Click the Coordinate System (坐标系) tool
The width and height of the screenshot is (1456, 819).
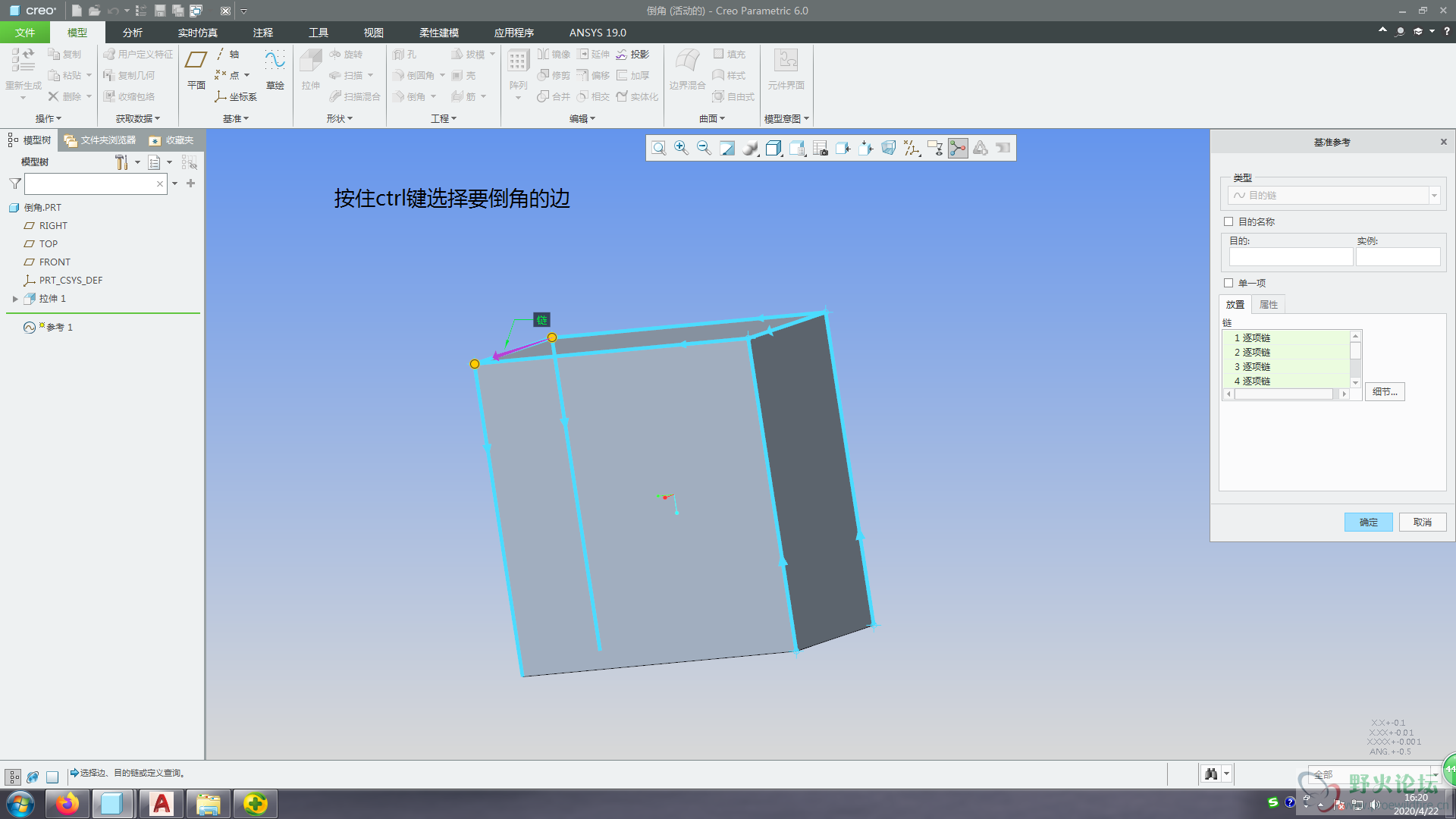[236, 97]
